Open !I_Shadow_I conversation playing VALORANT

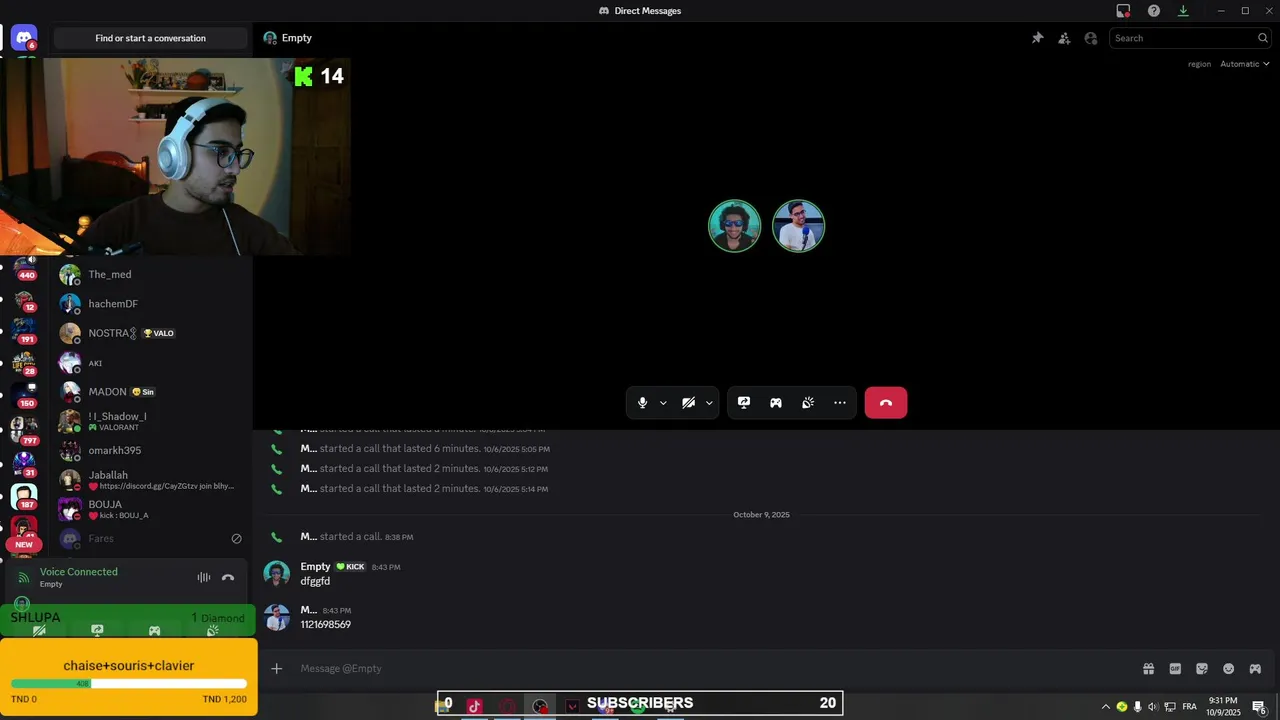pos(150,421)
